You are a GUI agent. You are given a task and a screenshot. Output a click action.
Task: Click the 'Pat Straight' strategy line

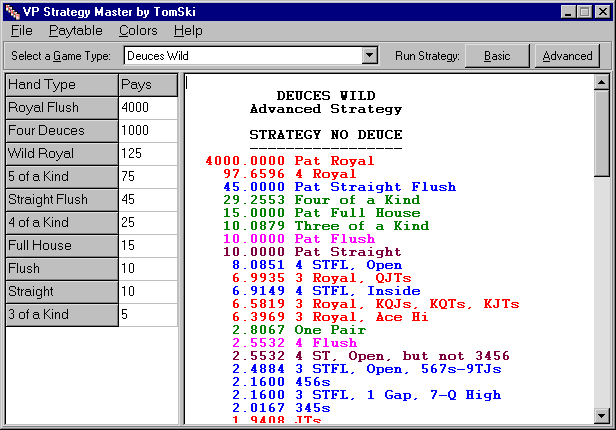click(312, 252)
